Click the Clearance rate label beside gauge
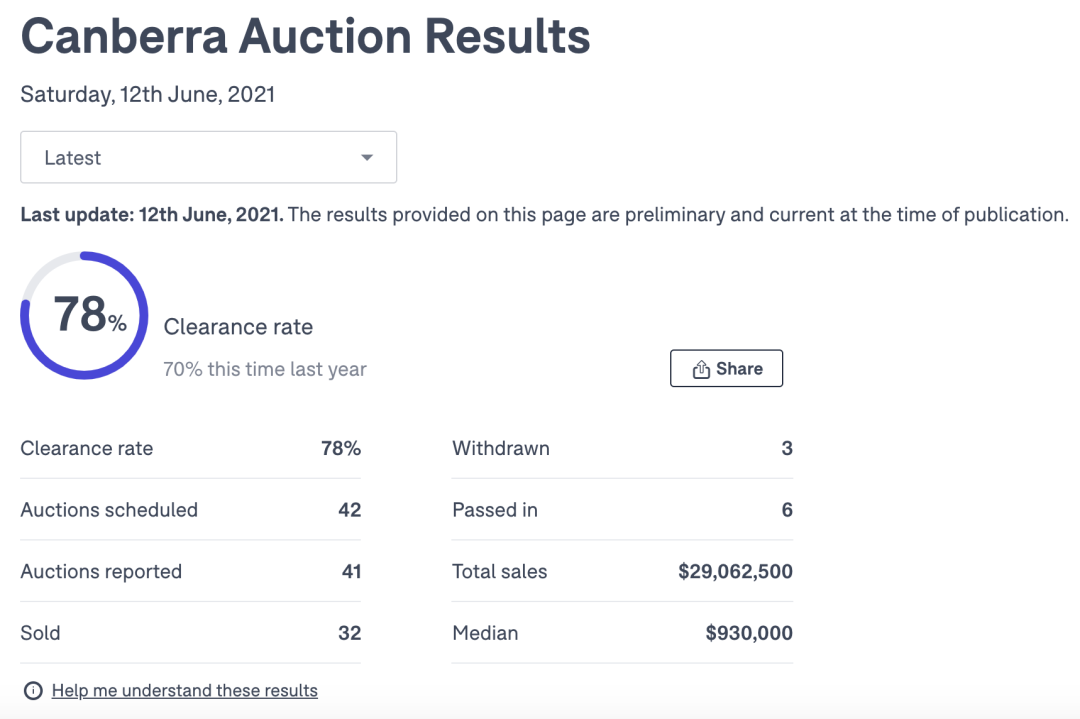1080x719 pixels. click(x=238, y=327)
